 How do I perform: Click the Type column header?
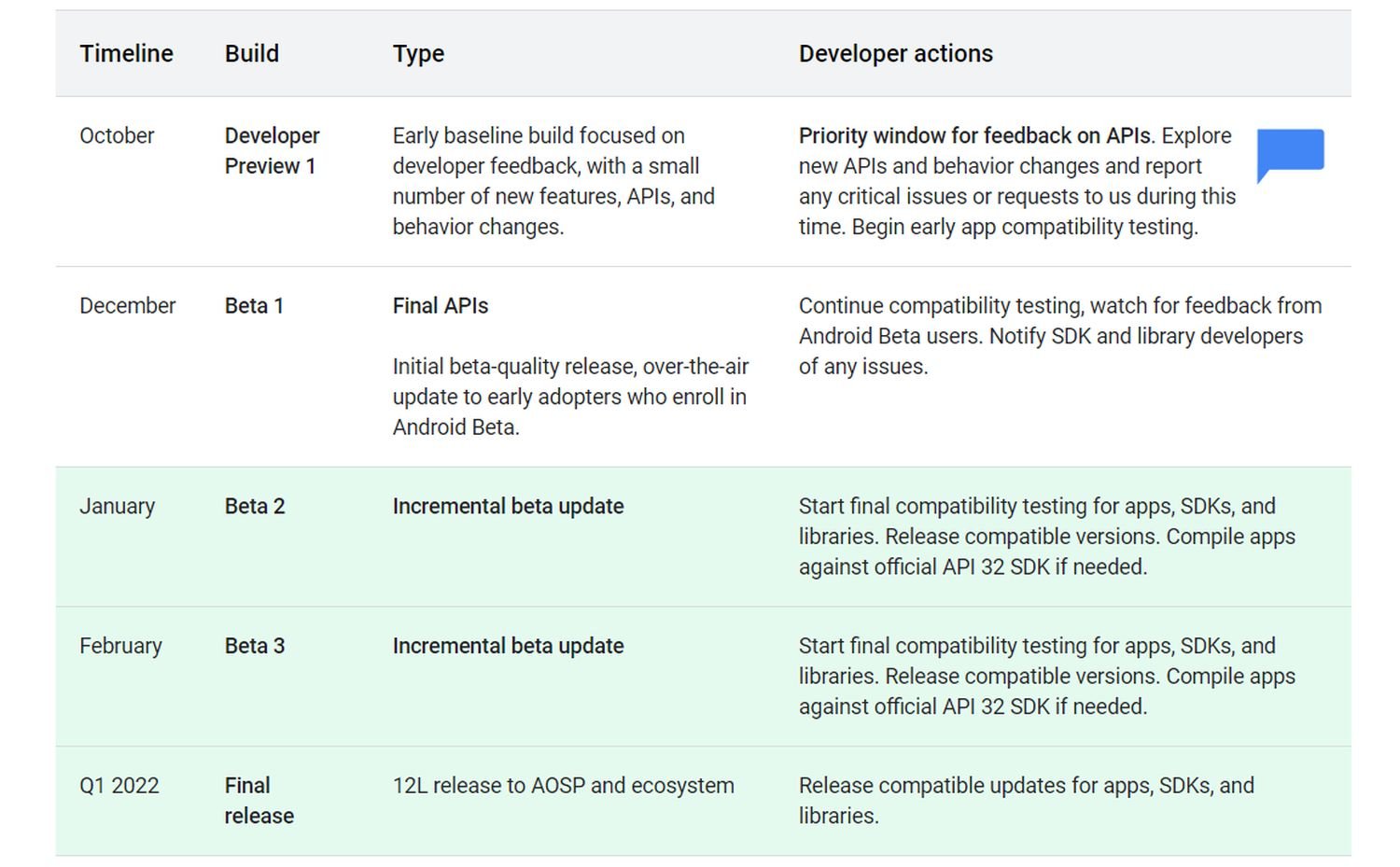click(x=418, y=54)
